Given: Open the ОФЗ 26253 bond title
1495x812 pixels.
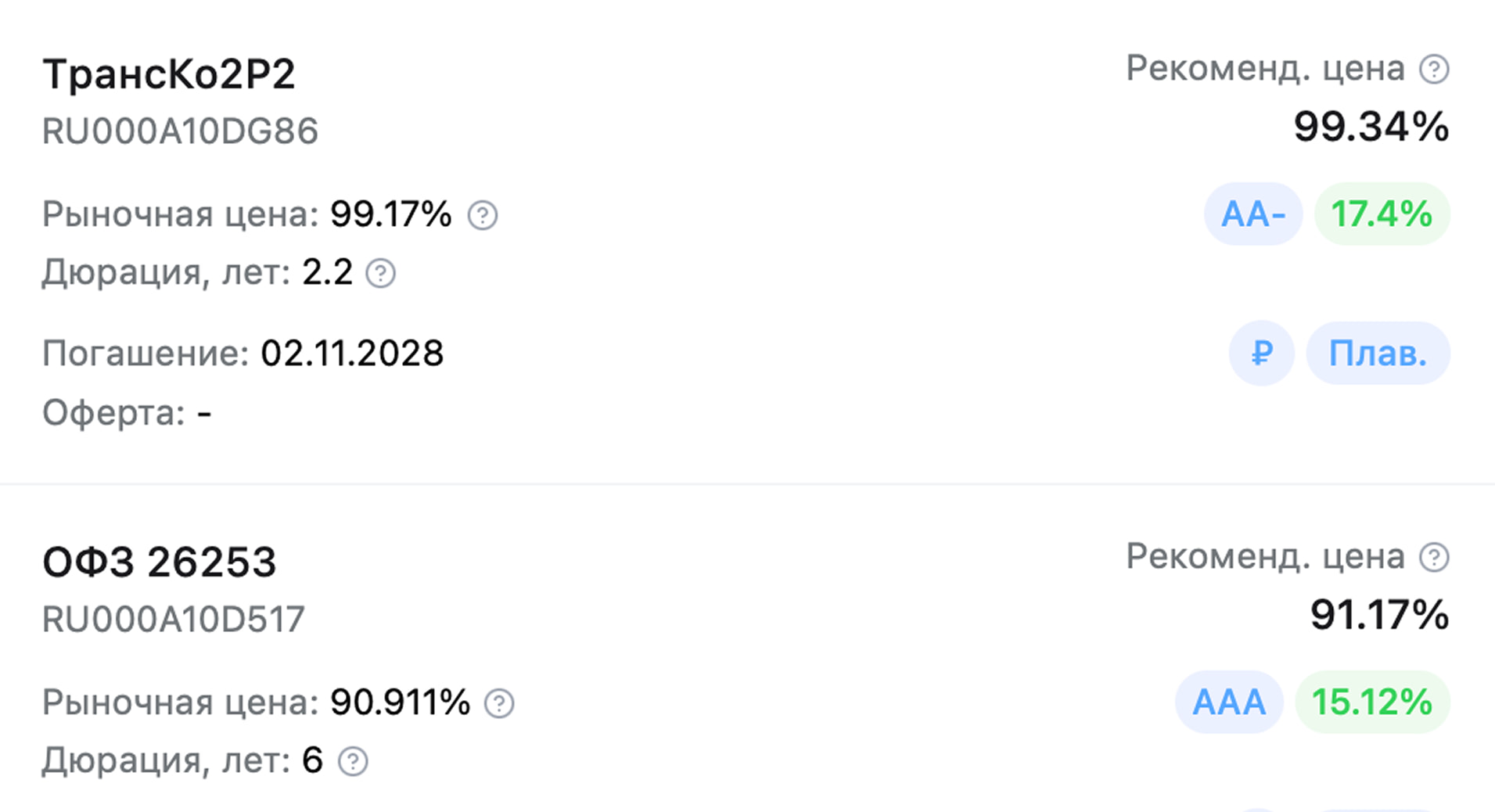Looking at the screenshot, I should point(160,562).
